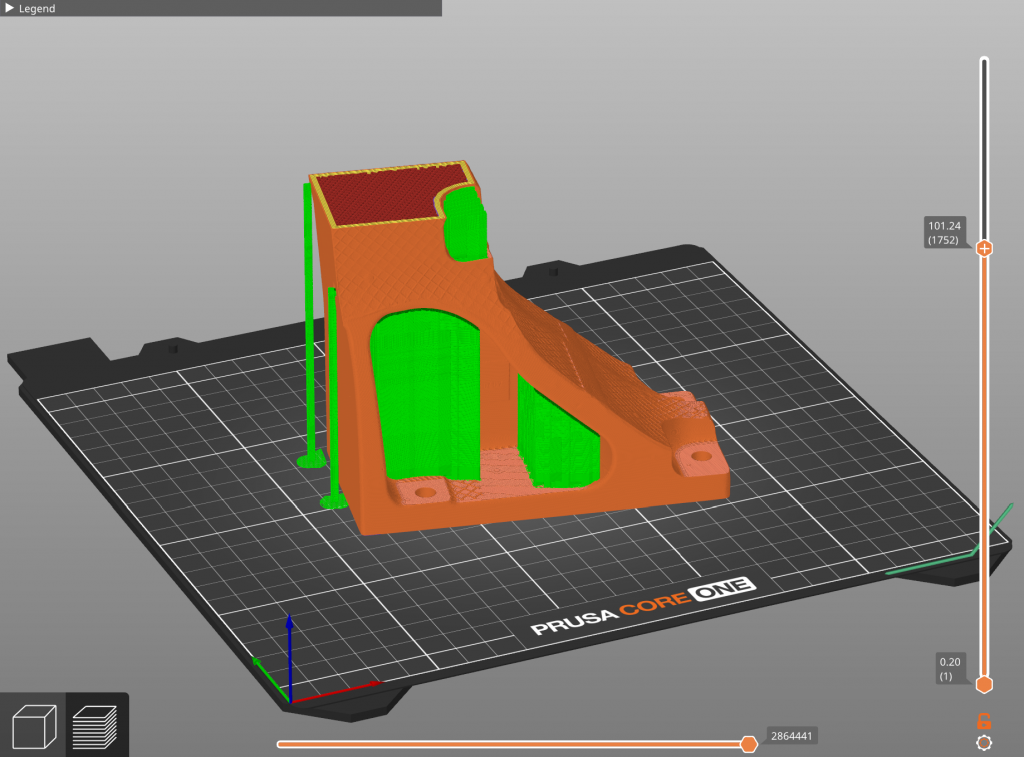Image resolution: width=1024 pixels, height=757 pixels.
Task: Click the 0.20 (1) bottom layer label
Action: (949, 668)
